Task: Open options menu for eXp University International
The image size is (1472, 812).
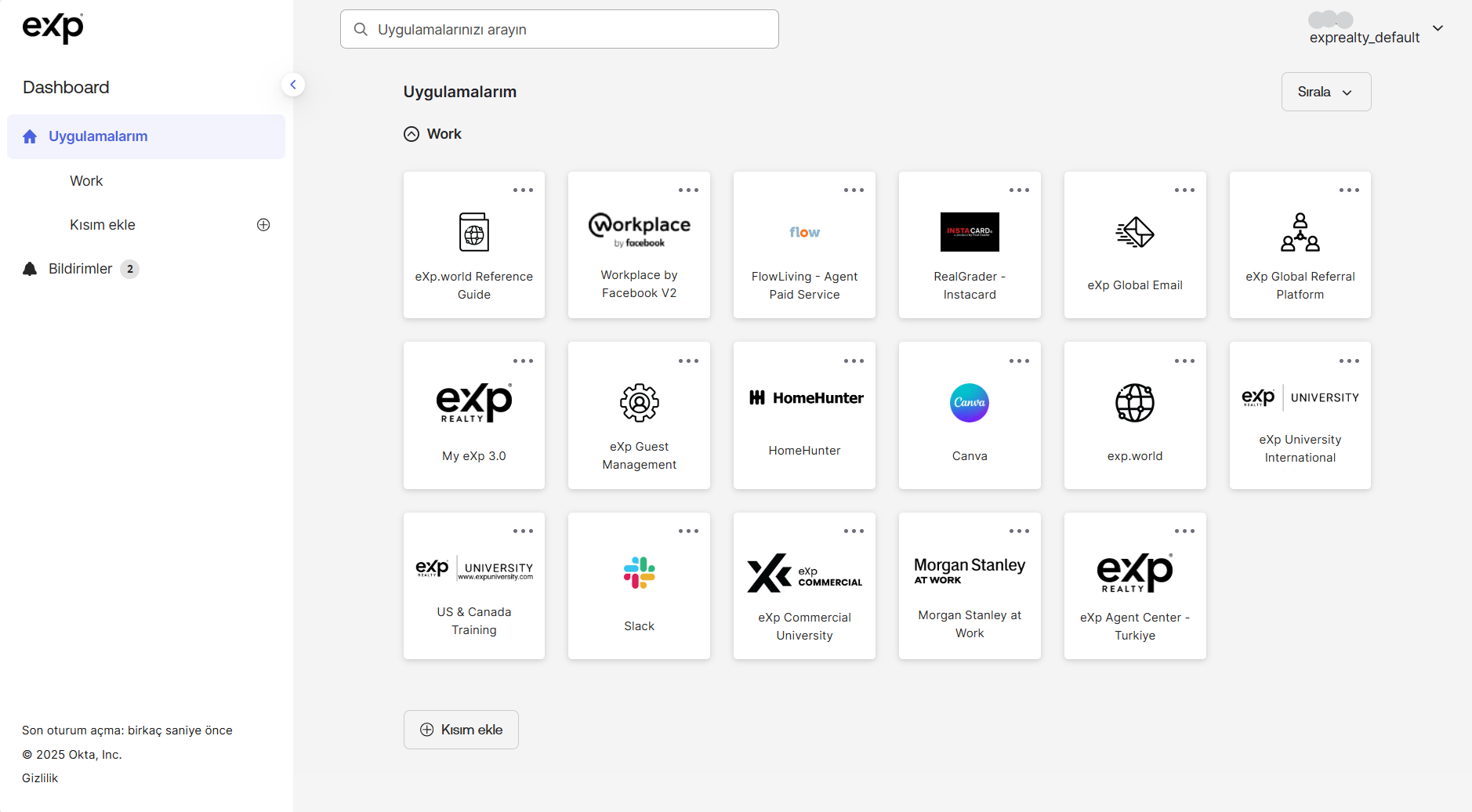Action: point(1349,361)
